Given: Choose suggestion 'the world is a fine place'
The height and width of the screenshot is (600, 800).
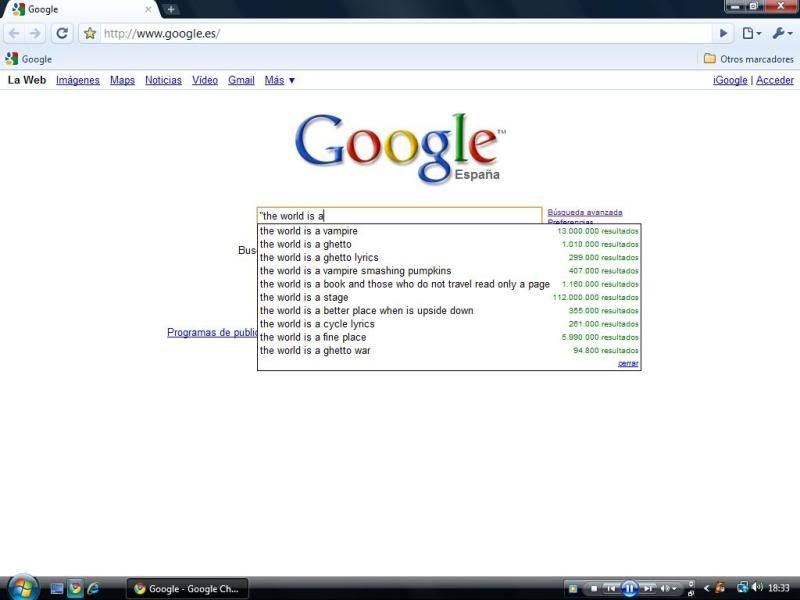Looking at the screenshot, I should click(x=449, y=337).
